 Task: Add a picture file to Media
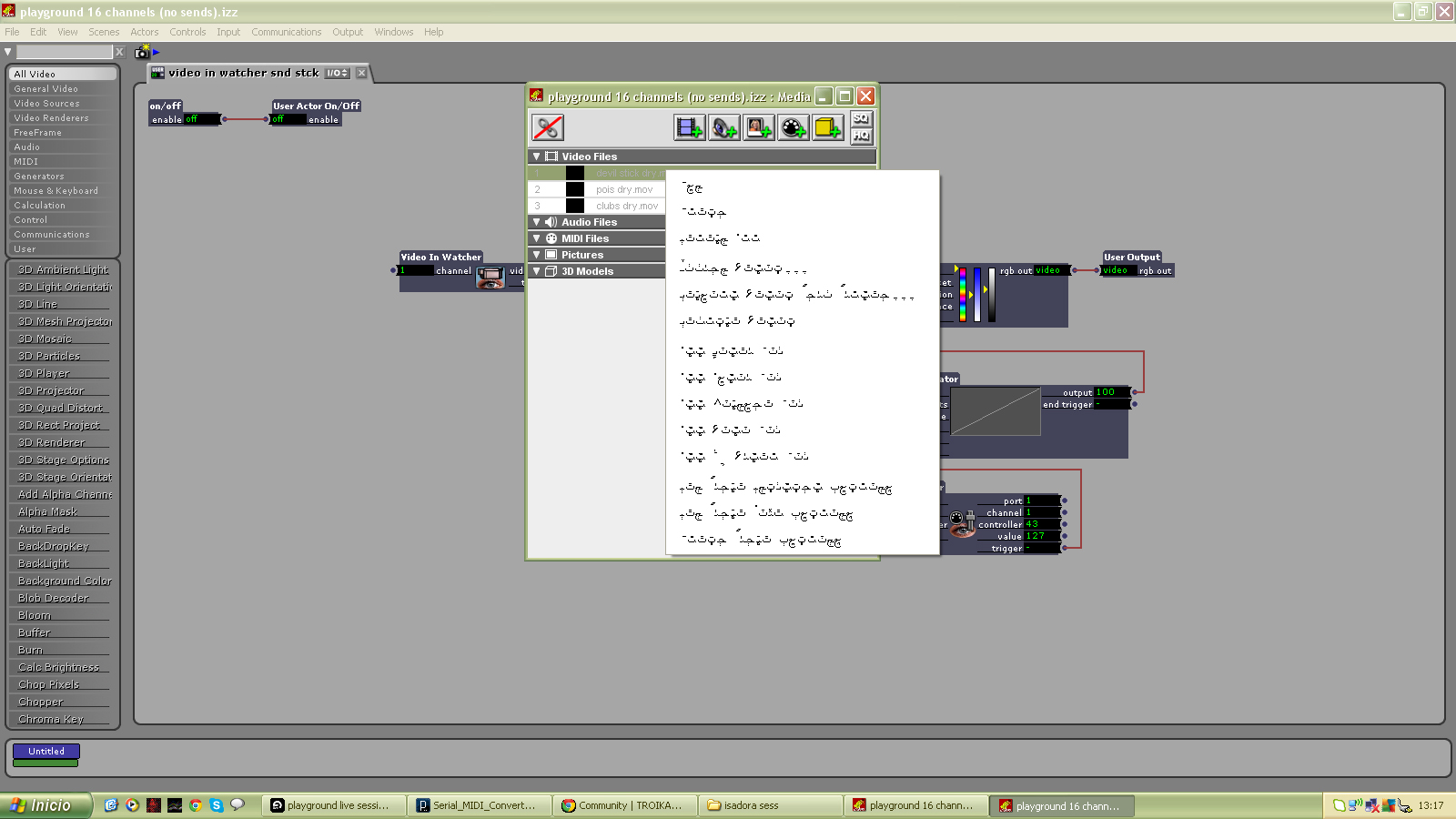pos(759,127)
